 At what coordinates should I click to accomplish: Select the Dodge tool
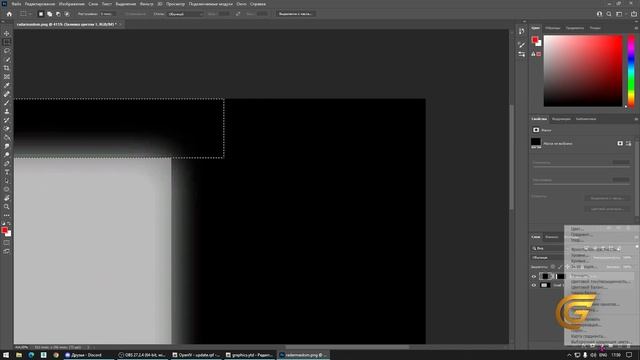pyautogui.click(x=7, y=155)
